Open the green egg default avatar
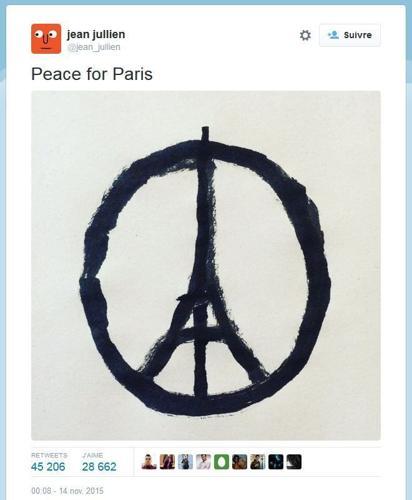The width and height of the screenshot is (412, 500). 221,462
